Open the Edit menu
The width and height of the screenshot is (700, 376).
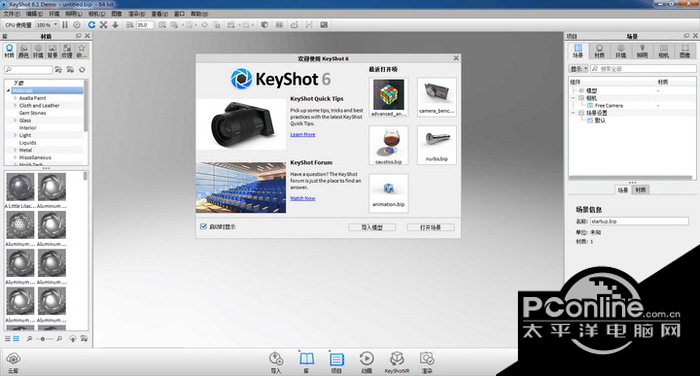pyautogui.click(x=34, y=14)
